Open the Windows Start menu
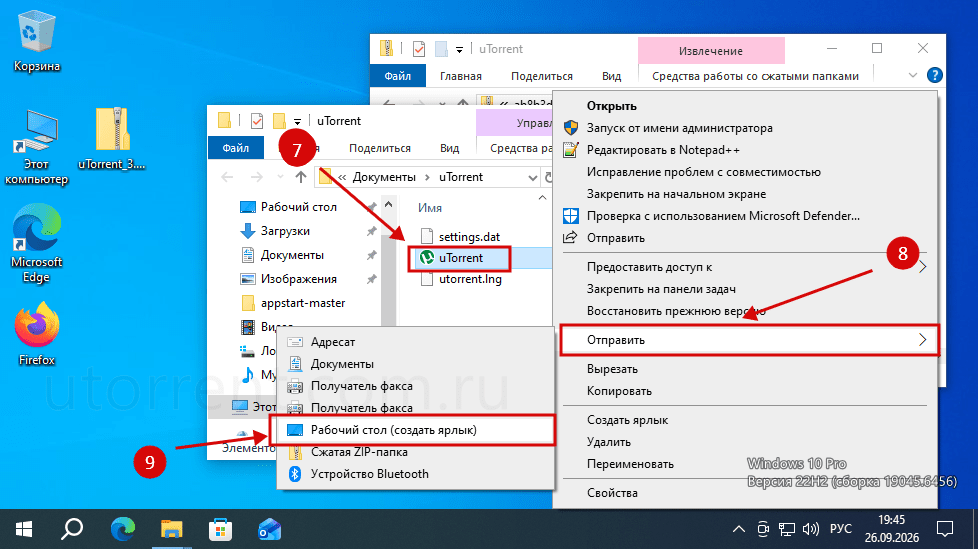The height and width of the screenshot is (549, 978). tap(24, 530)
